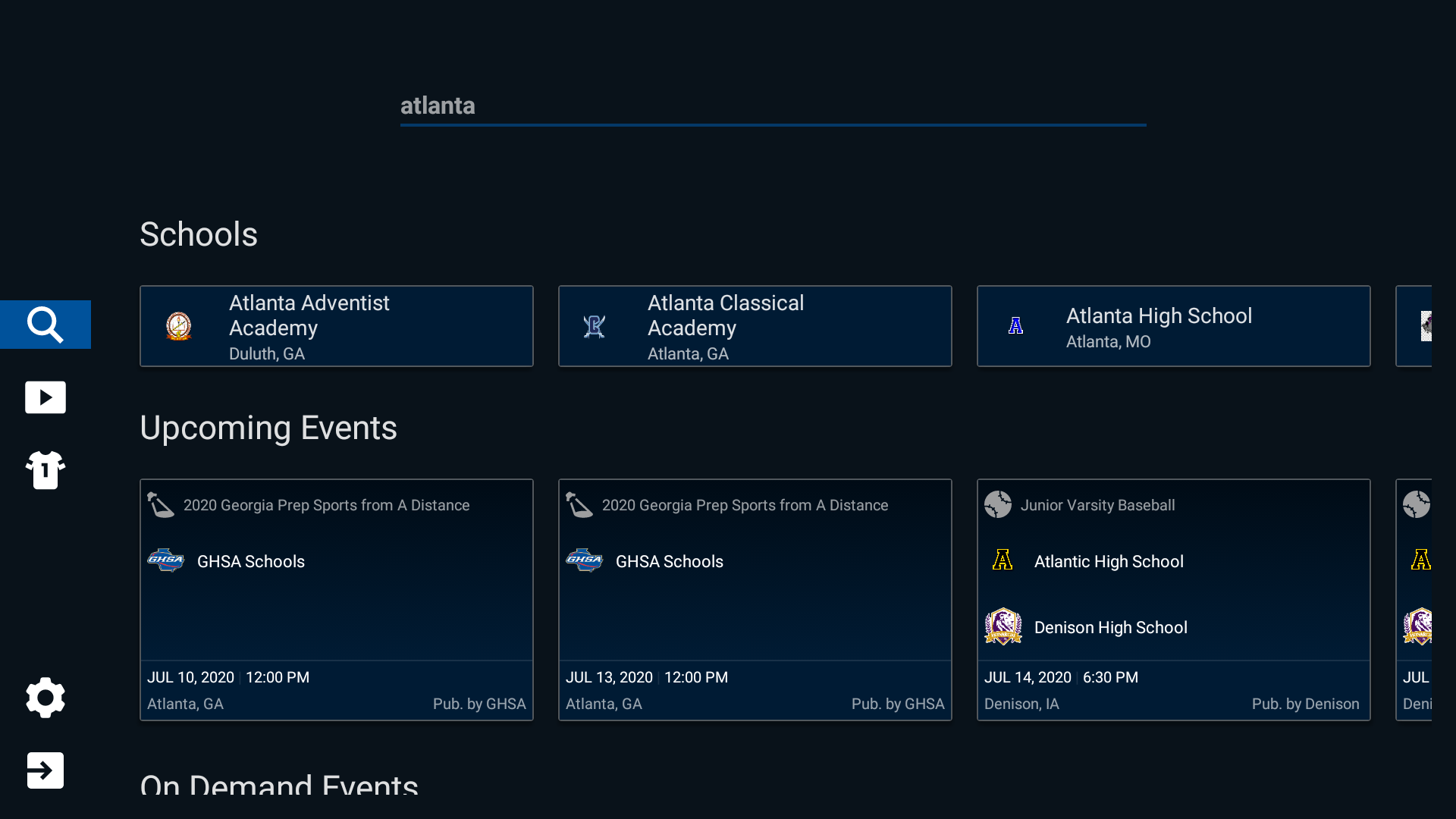Click the Atlanta Adventist Academy school logo
This screenshot has width=1456, height=819.
click(x=178, y=326)
